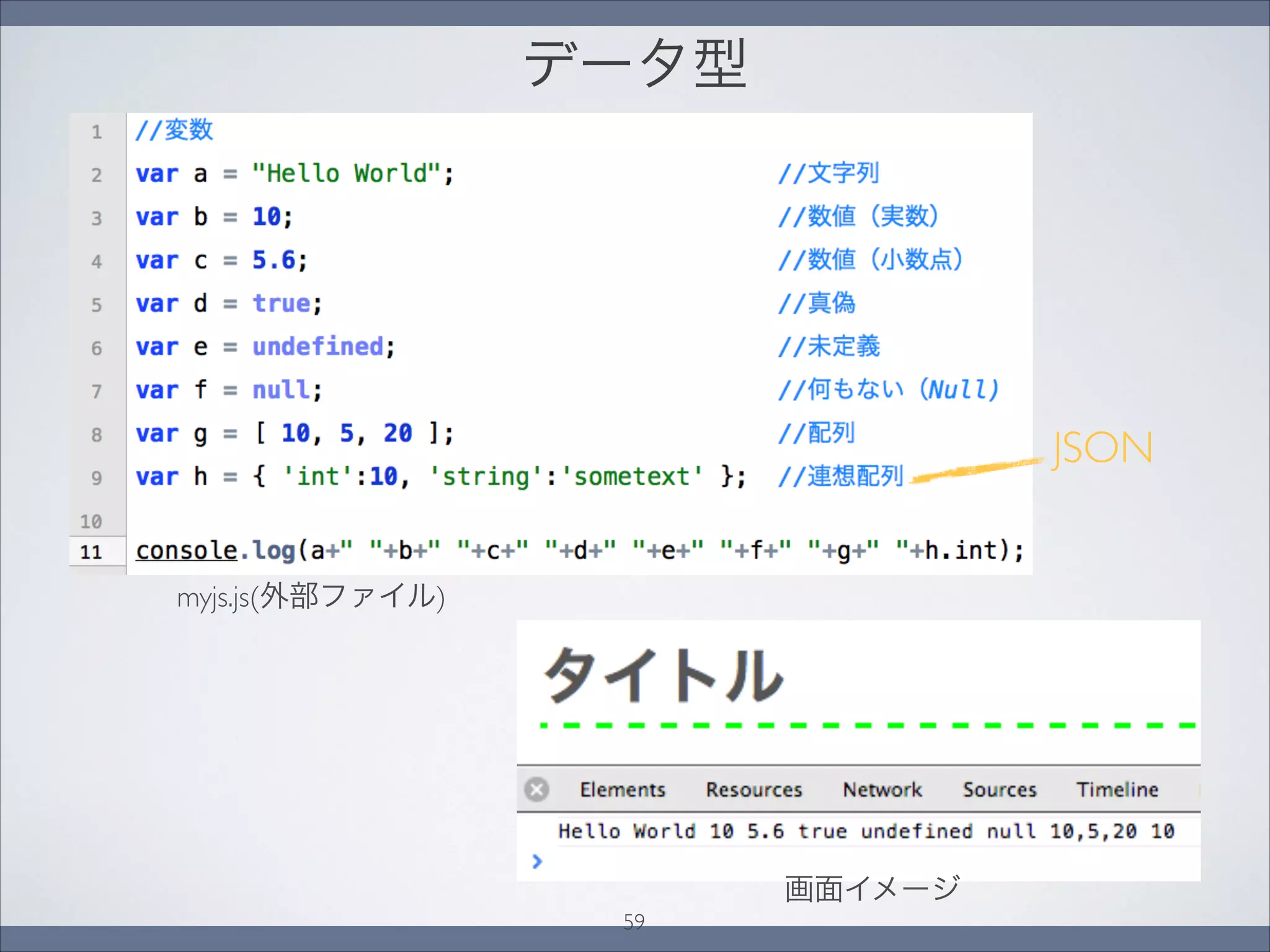1270x952 pixels.
Task: Click the '//変数' comment on line 1
Action: click(x=174, y=130)
